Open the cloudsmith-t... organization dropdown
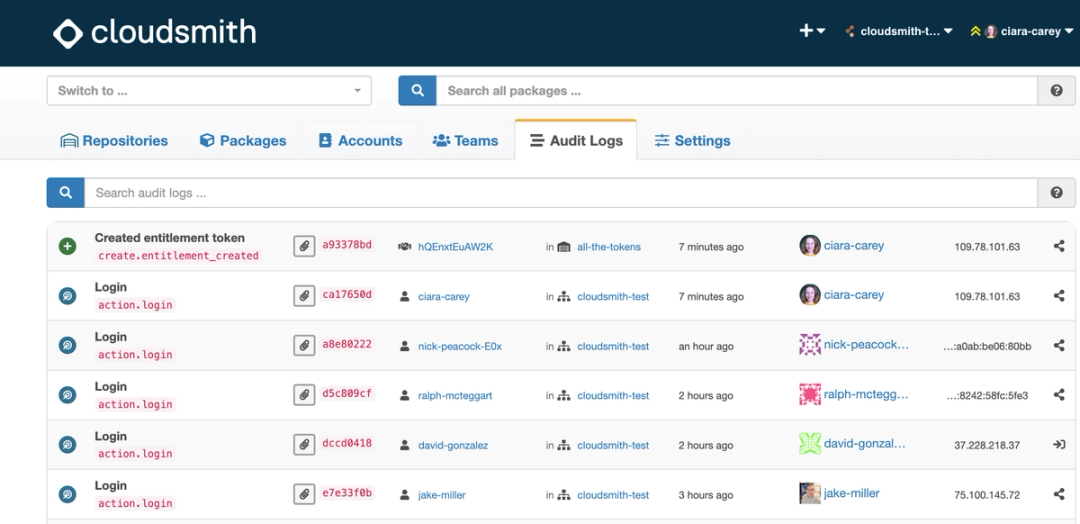This screenshot has width=1080, height=524. (899, 31)
